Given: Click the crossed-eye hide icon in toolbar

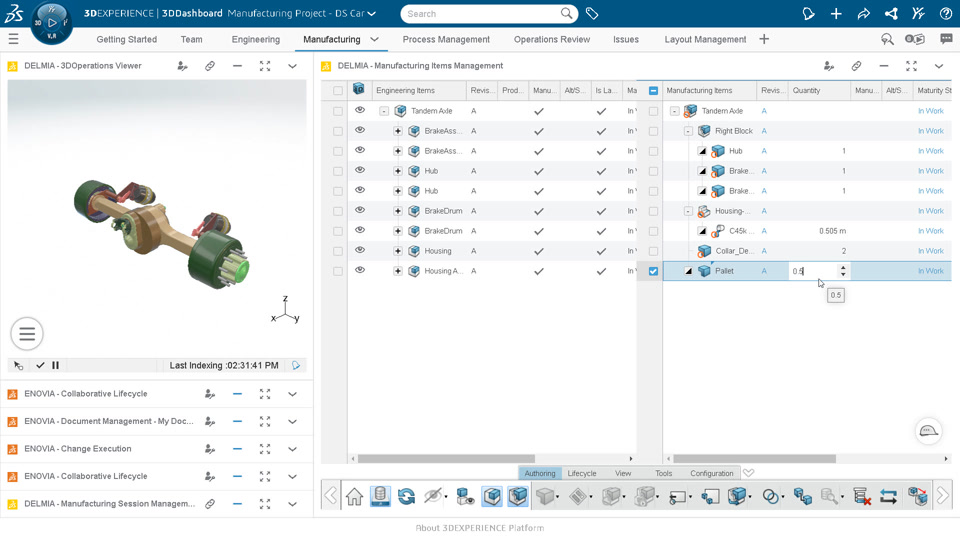Looking at the screenshot, I should click(x=432, y=496).
